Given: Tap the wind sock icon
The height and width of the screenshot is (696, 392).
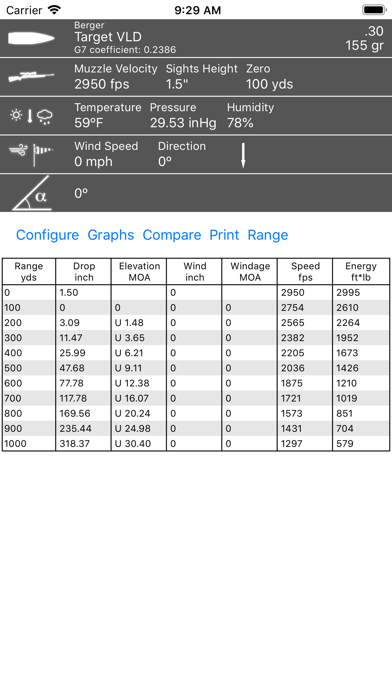Looking at the screenshot, I should (31, 154).
